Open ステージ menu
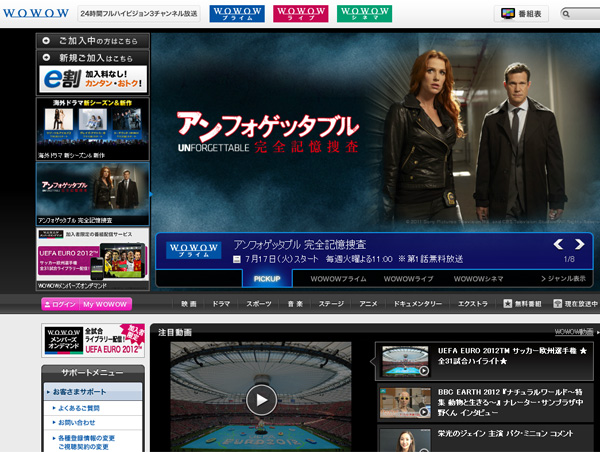 (331, 304)
